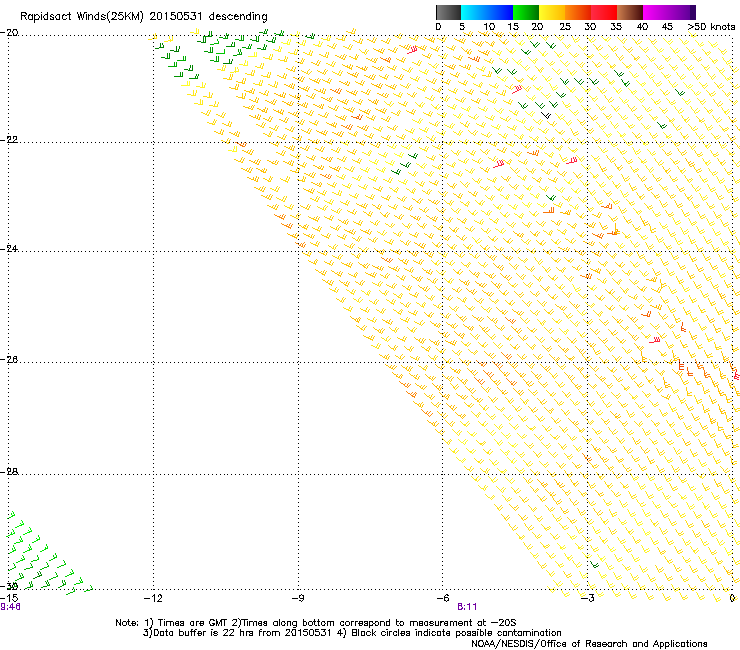Click the cyan 5-10 knots legend swatch
The height and width of the screenshot is (650, 740).
[474, 12]
